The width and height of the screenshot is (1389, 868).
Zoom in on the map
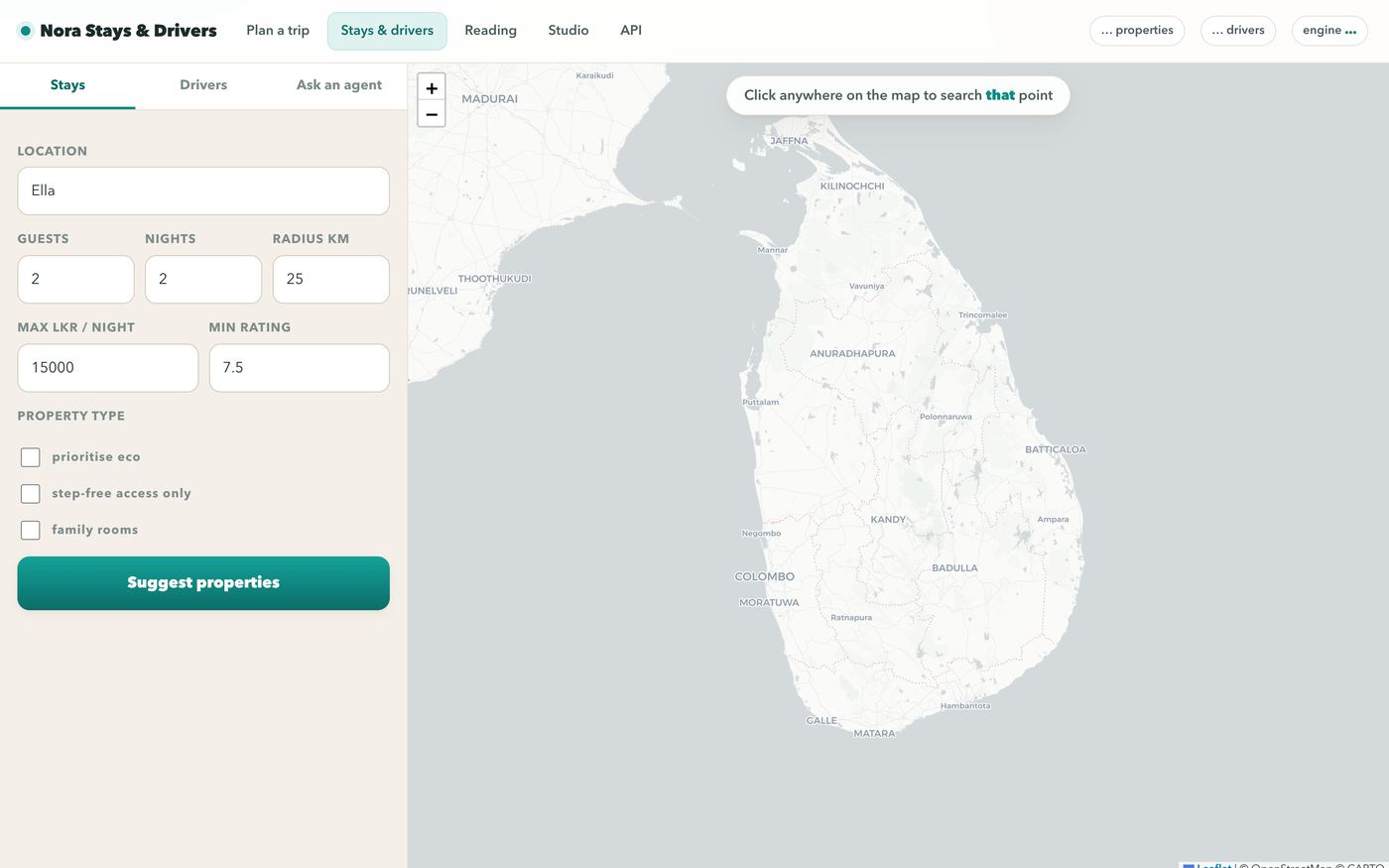(432, 88)
